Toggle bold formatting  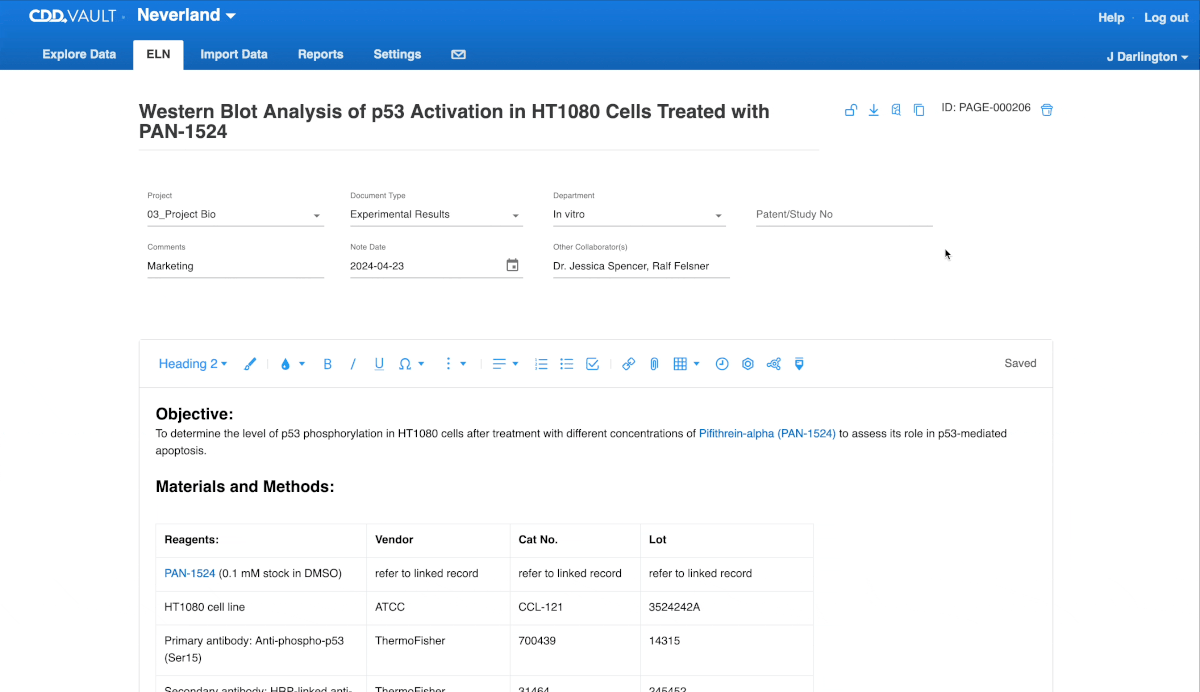click(x=327, y=364)
